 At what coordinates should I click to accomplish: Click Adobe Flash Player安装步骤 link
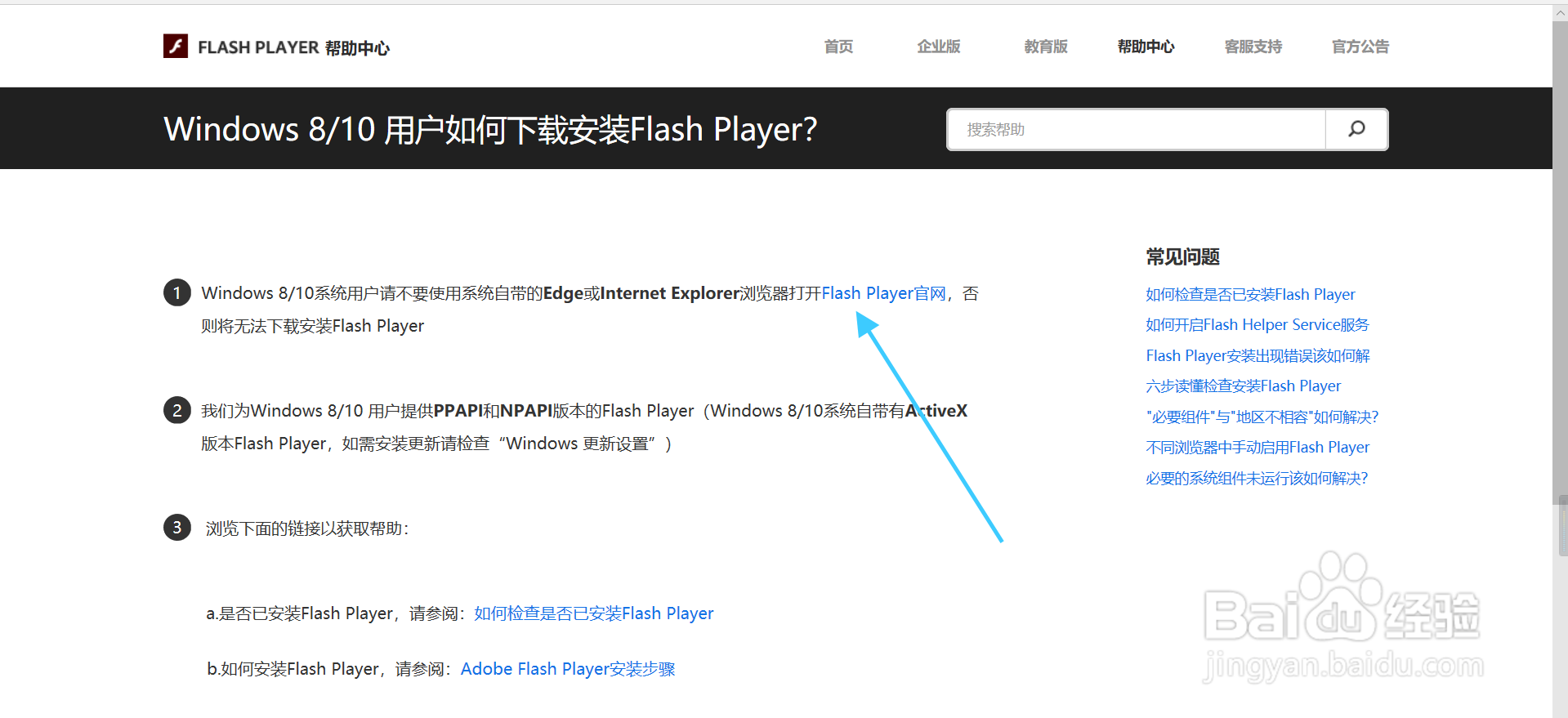click(x=568, y=669)
